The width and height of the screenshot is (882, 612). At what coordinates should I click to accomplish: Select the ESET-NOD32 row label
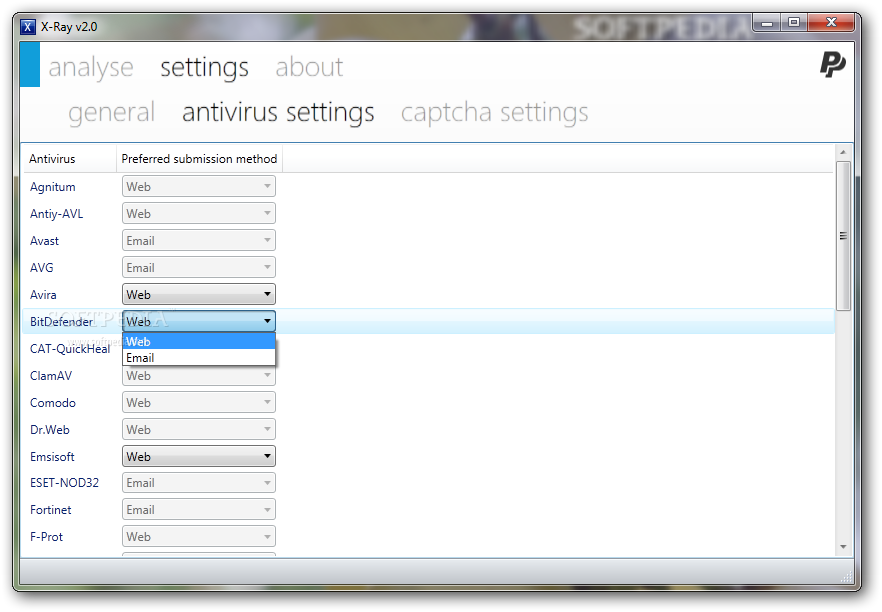[64, 483]
